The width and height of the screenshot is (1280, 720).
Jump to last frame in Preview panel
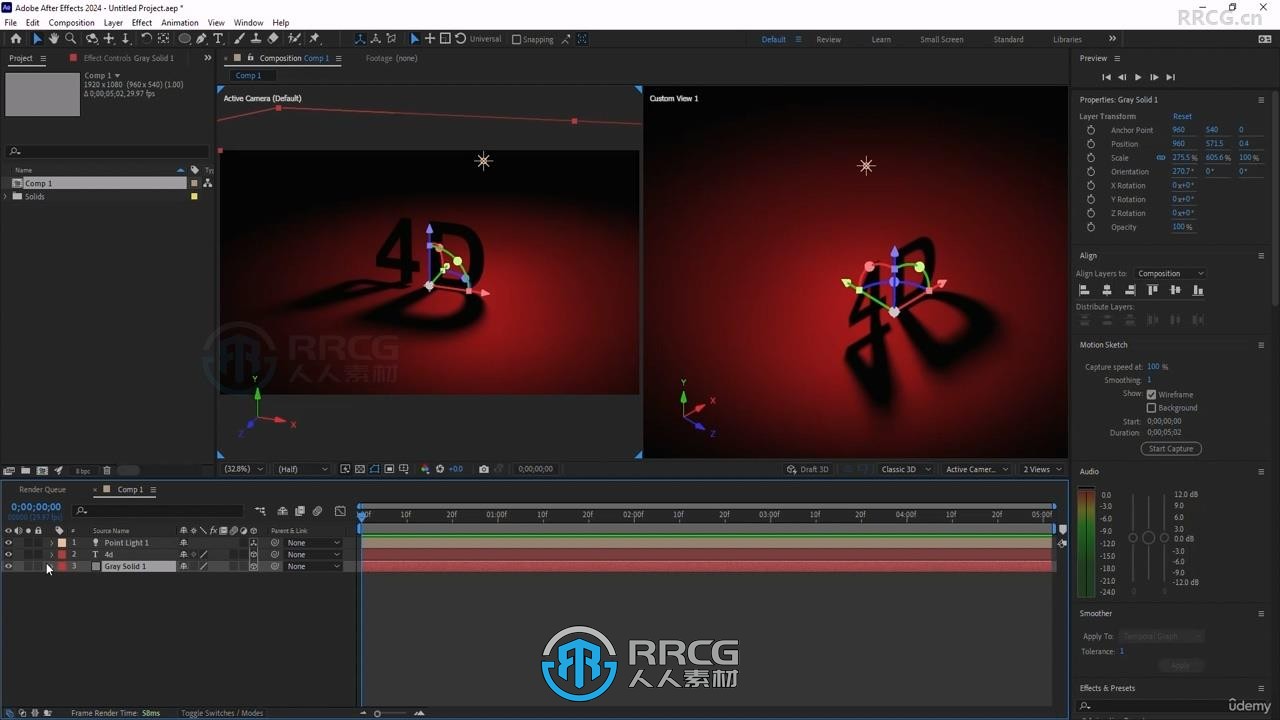[1170, 77]
